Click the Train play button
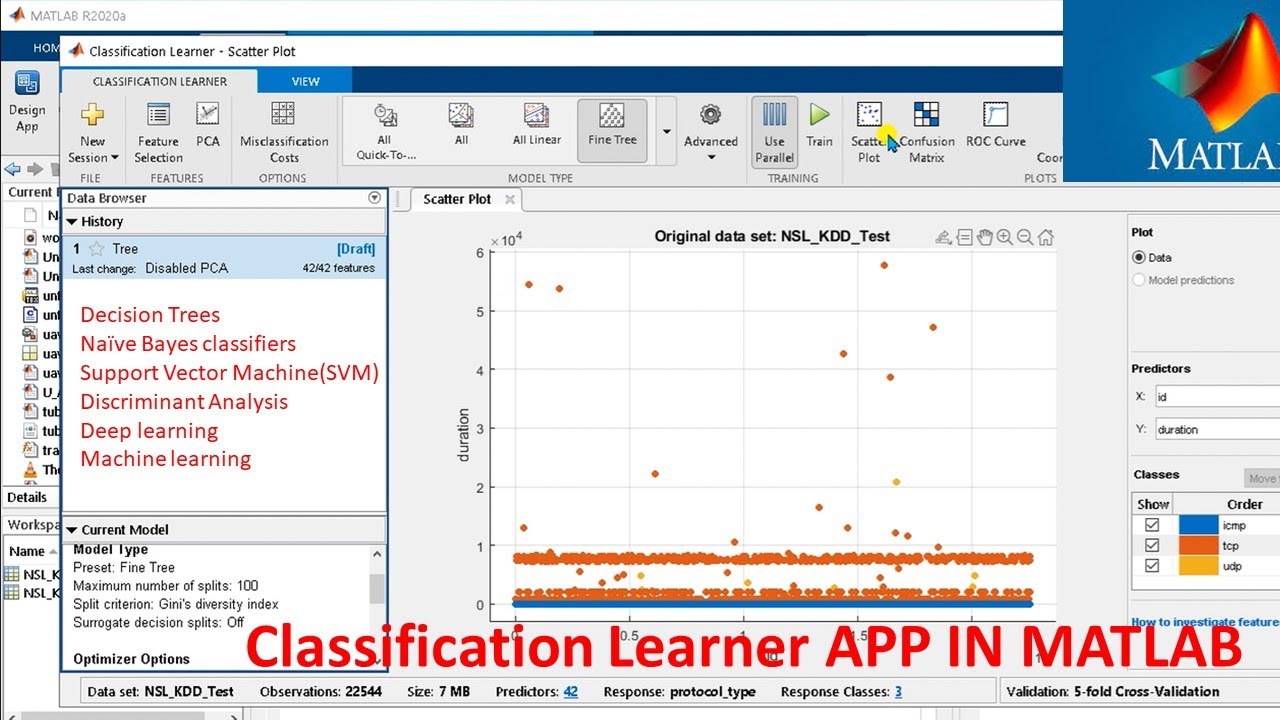Viewport: 1280px width, 720px height. 819,125
